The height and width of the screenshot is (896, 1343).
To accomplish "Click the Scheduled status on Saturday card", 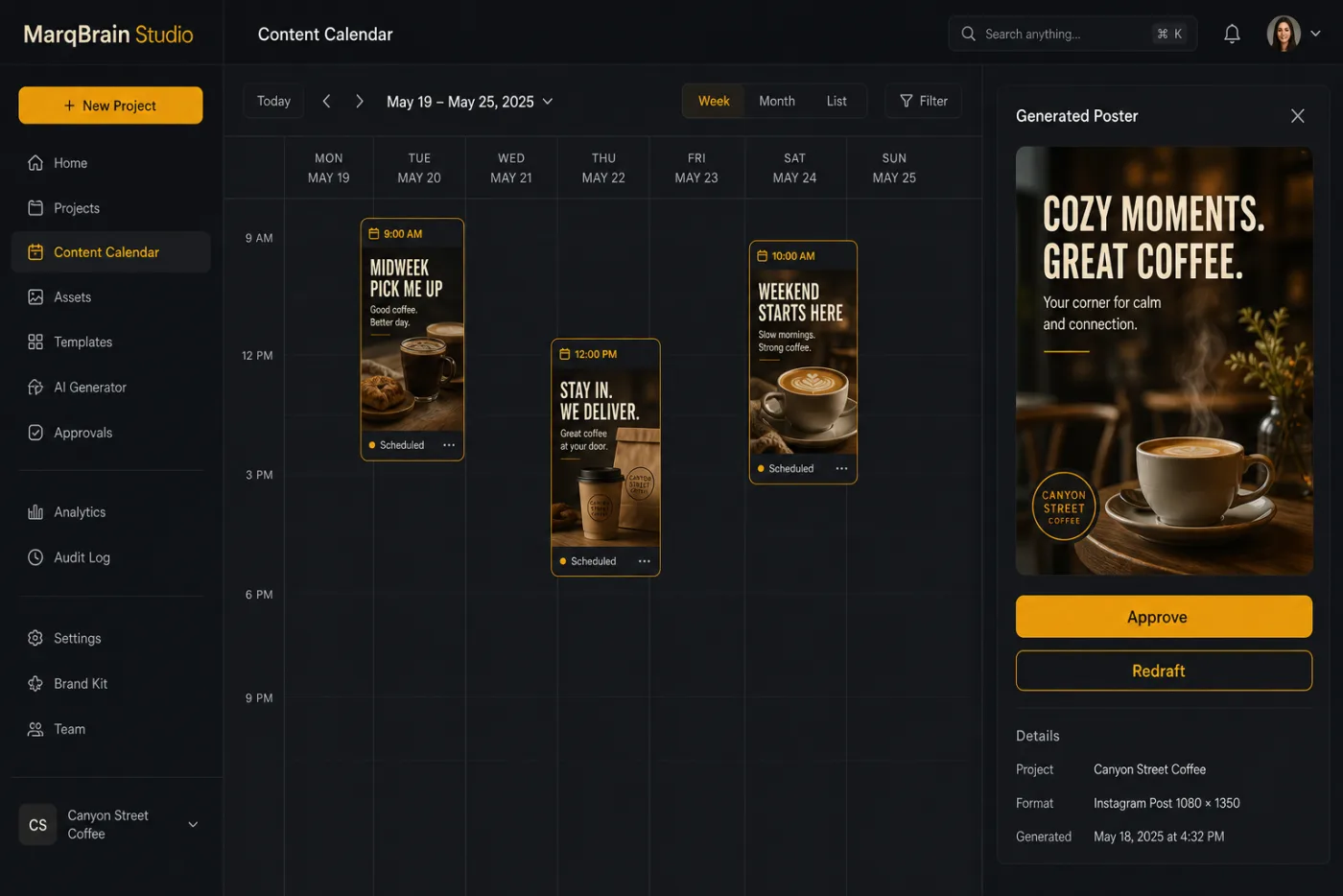I will [786, 468].
